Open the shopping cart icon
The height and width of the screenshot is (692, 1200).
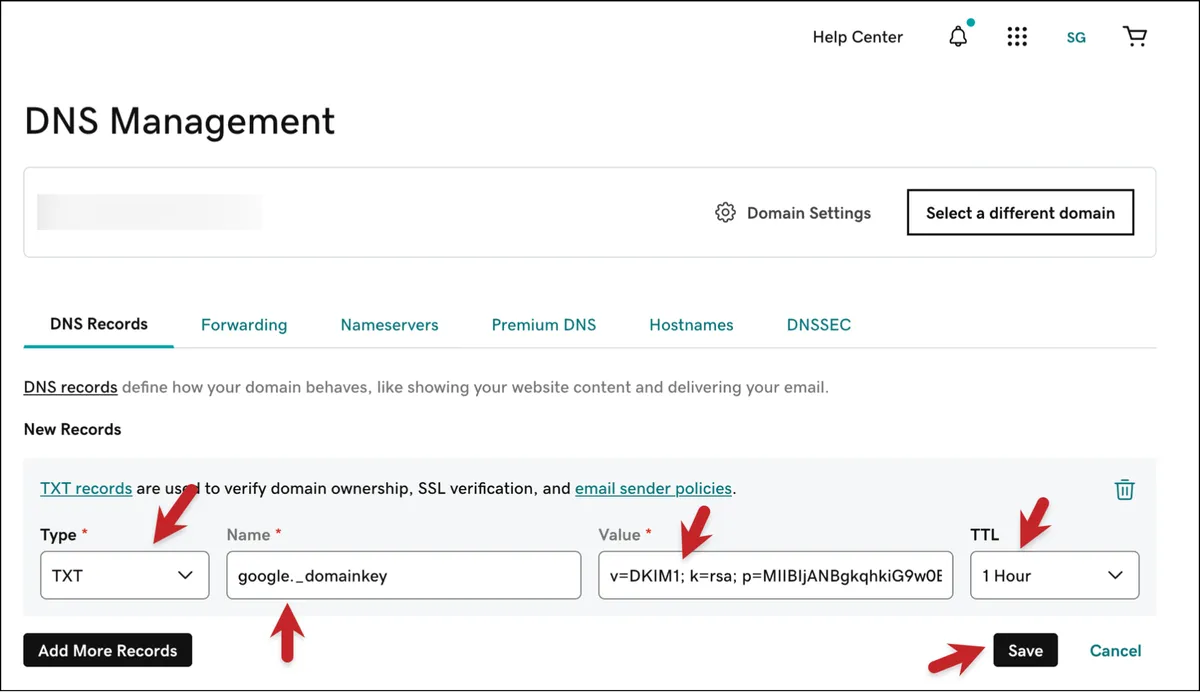click(x=1135, y=37)
